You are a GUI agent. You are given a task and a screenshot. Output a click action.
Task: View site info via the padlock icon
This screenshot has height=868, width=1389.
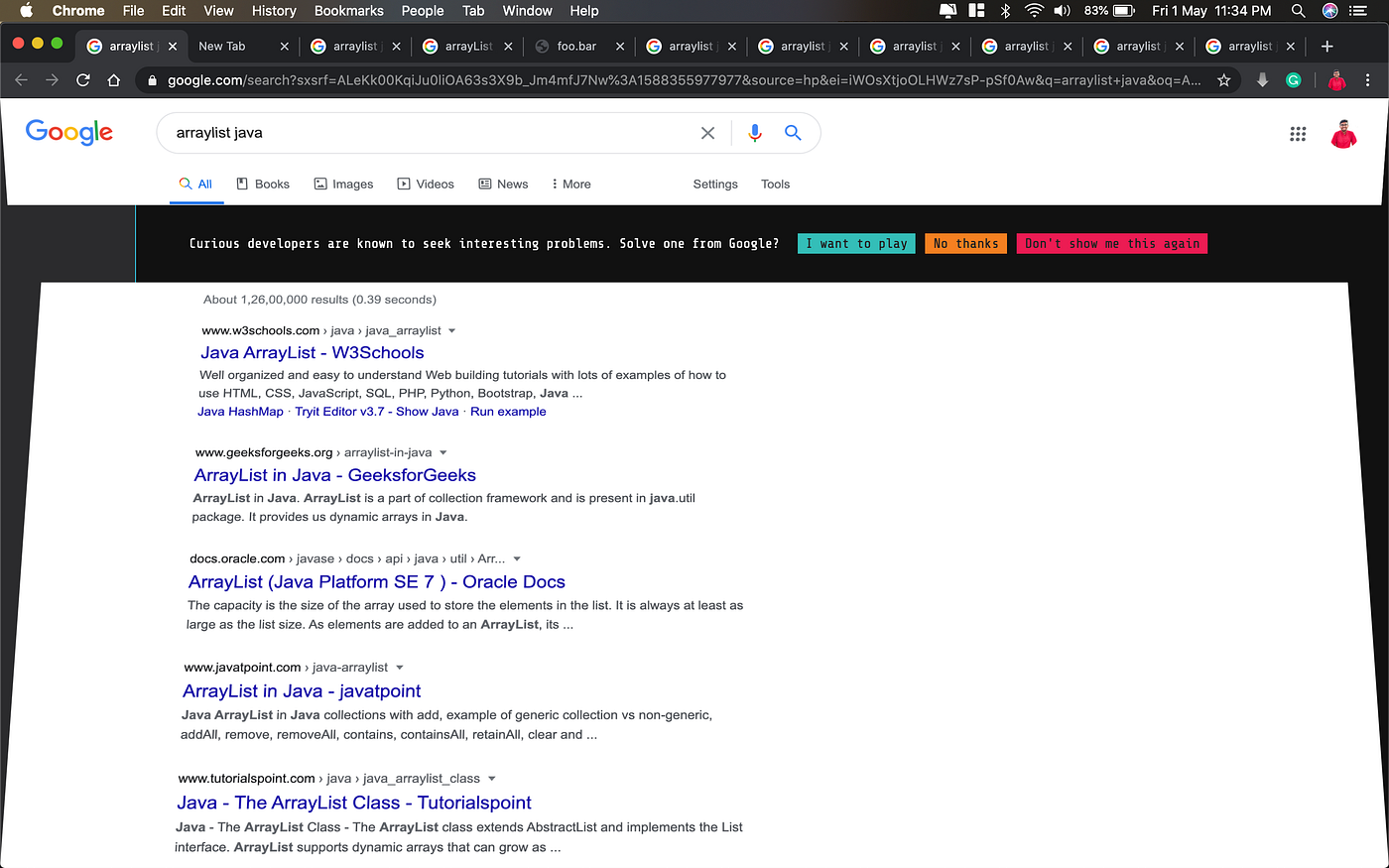pos(152,80)
